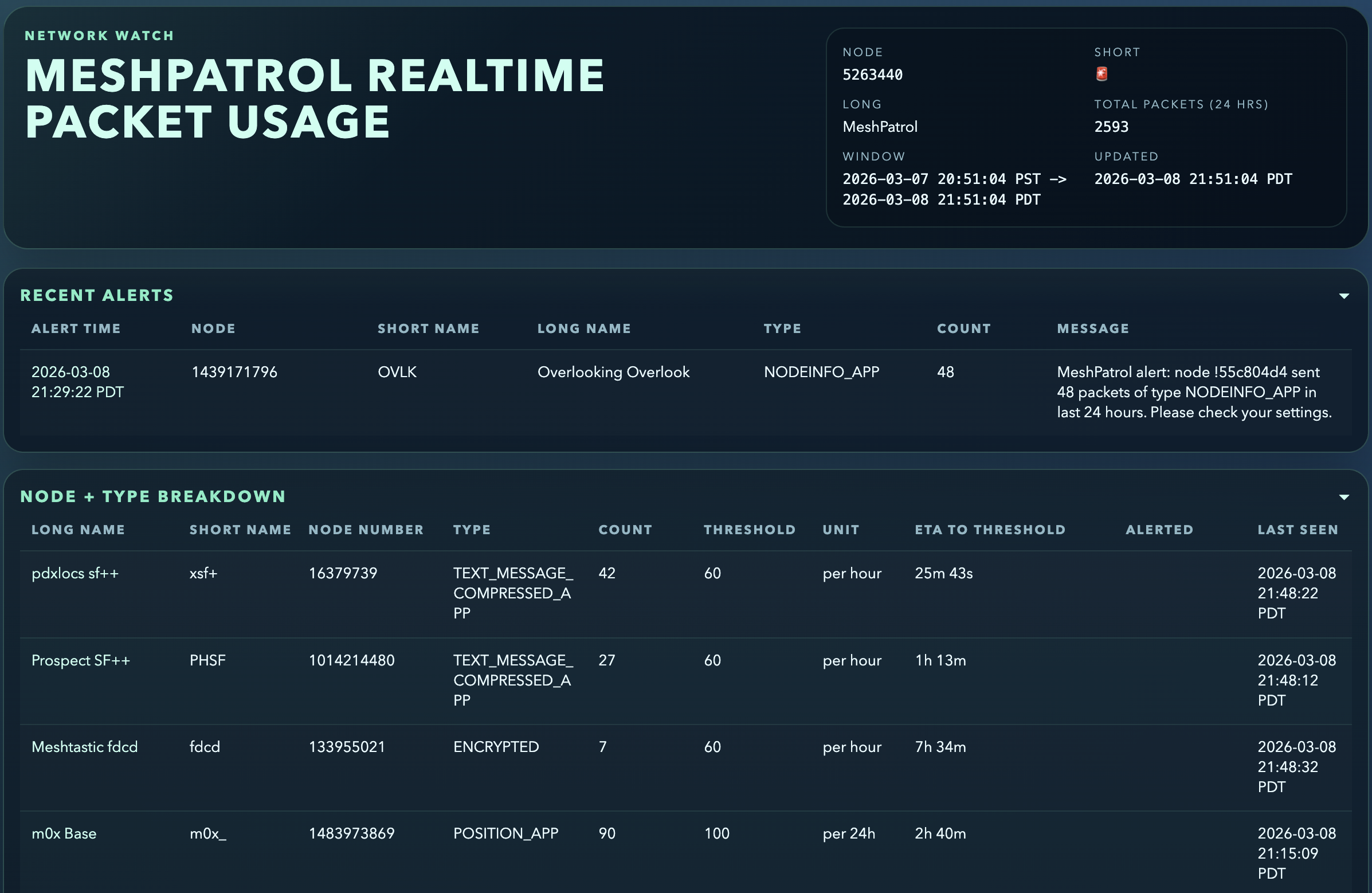Click the short name PHSF

pyautogui.click(x=207, y=660)
